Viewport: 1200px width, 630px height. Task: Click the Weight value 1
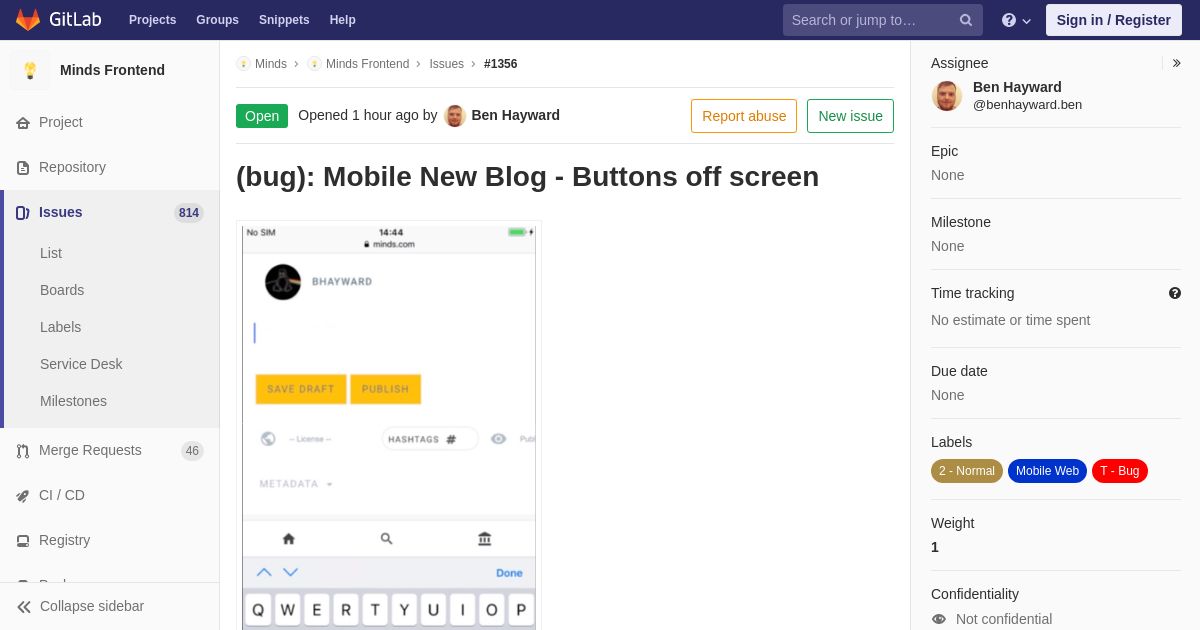(x=935, y=547)
